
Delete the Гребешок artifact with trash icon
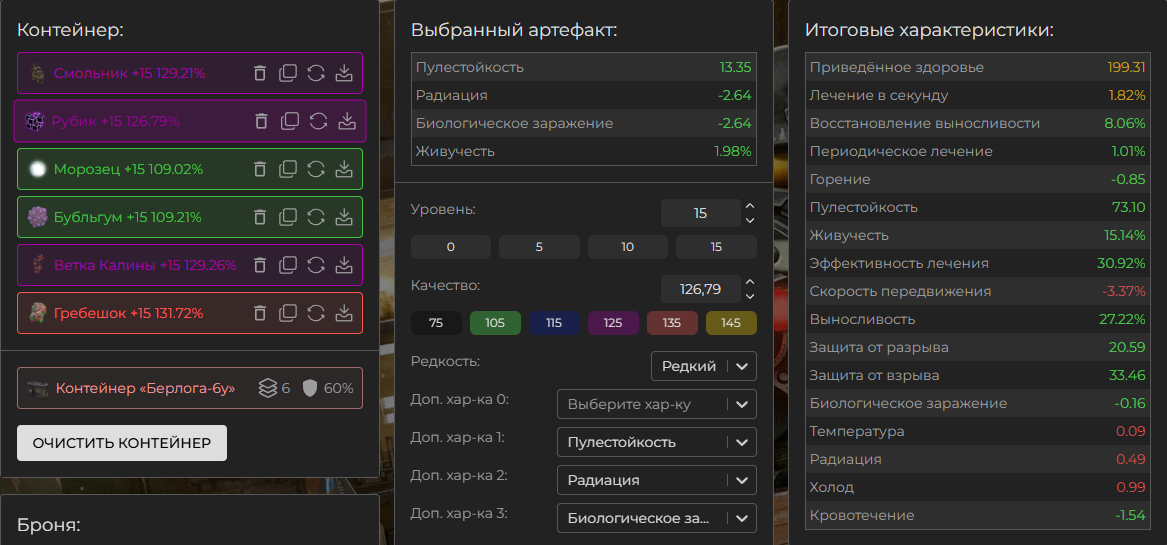(x=260, y=313)
